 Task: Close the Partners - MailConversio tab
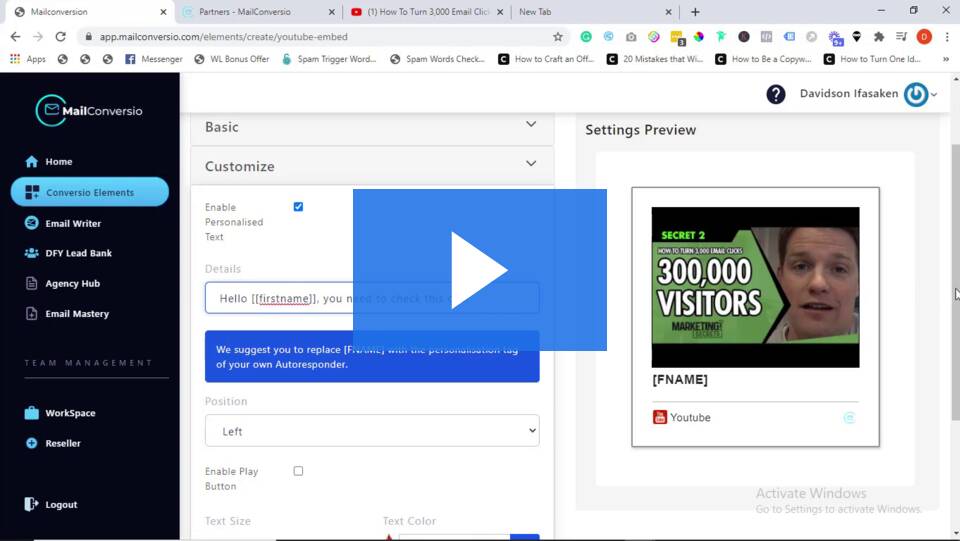[x=331, y=12]
